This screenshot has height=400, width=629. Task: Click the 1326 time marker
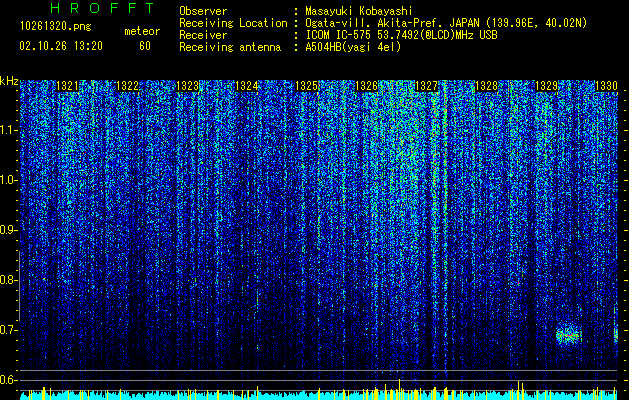click(x=367, y=86)
